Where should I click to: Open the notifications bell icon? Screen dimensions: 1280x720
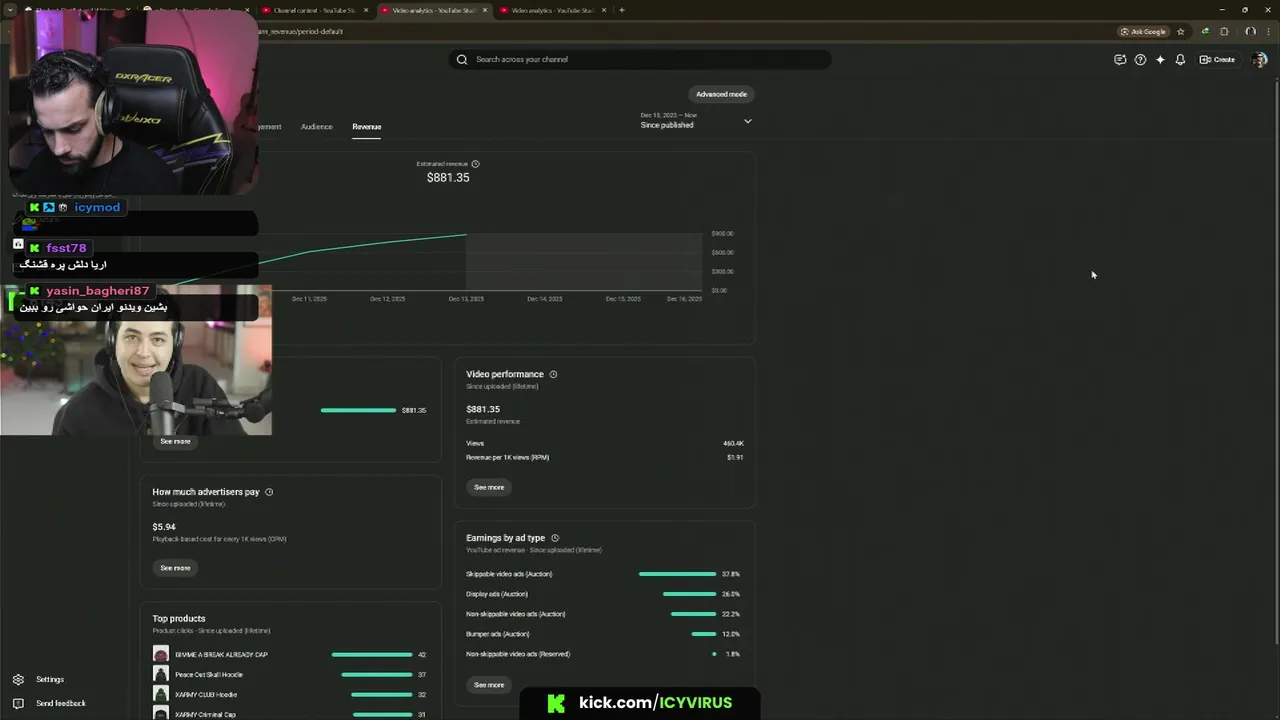[1180, 59]
